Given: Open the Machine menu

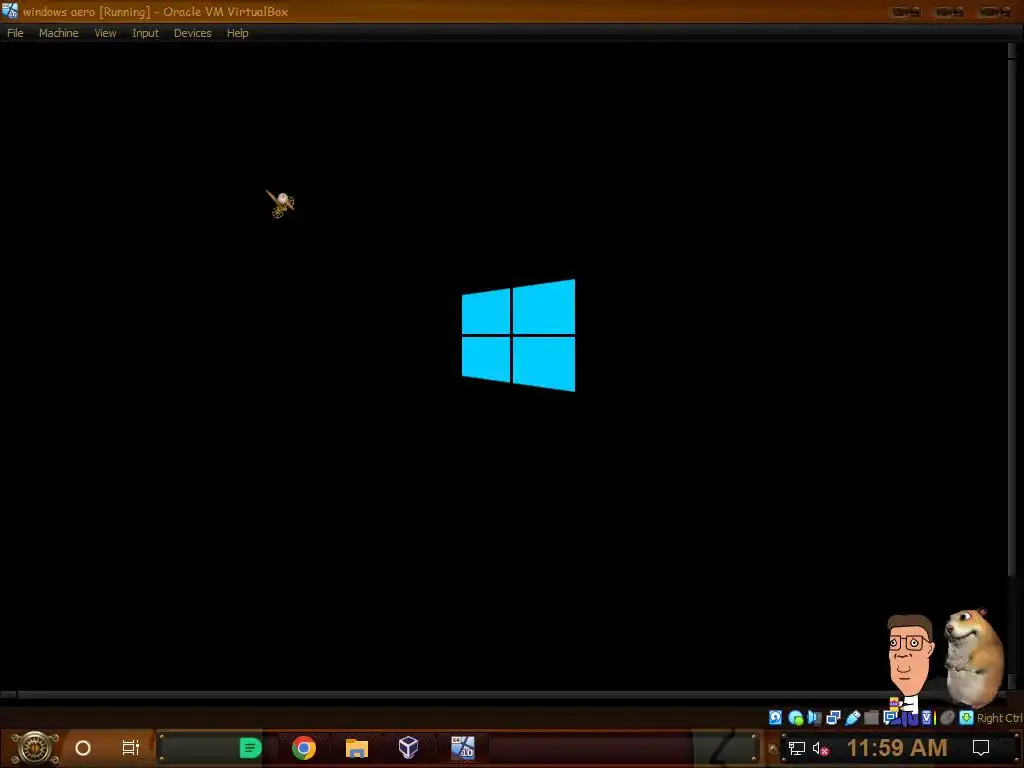Looking at the screenshot, I should 58,33.
